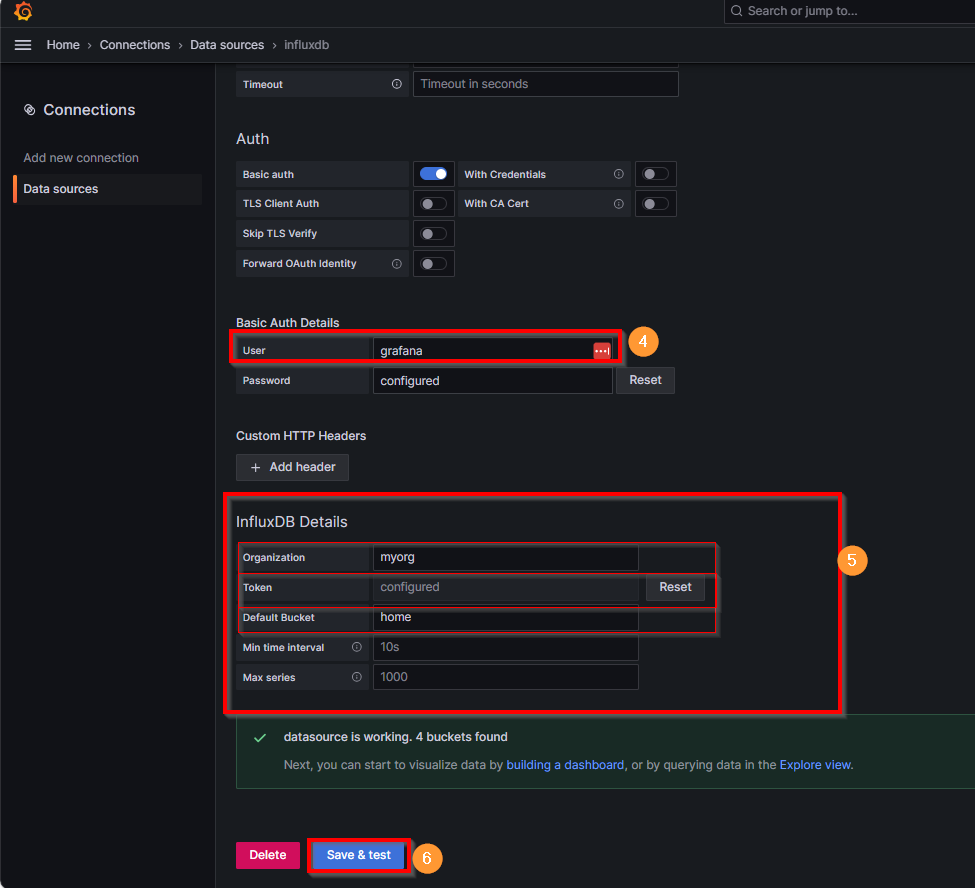Enable the With Credentials toggle
The width and height of the screenshot is (975, 888).
(x=655, y=174)
